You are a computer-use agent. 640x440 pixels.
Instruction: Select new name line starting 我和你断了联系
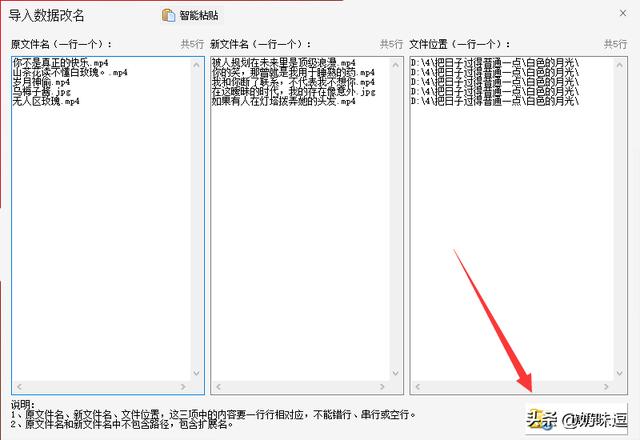(293, 82)
